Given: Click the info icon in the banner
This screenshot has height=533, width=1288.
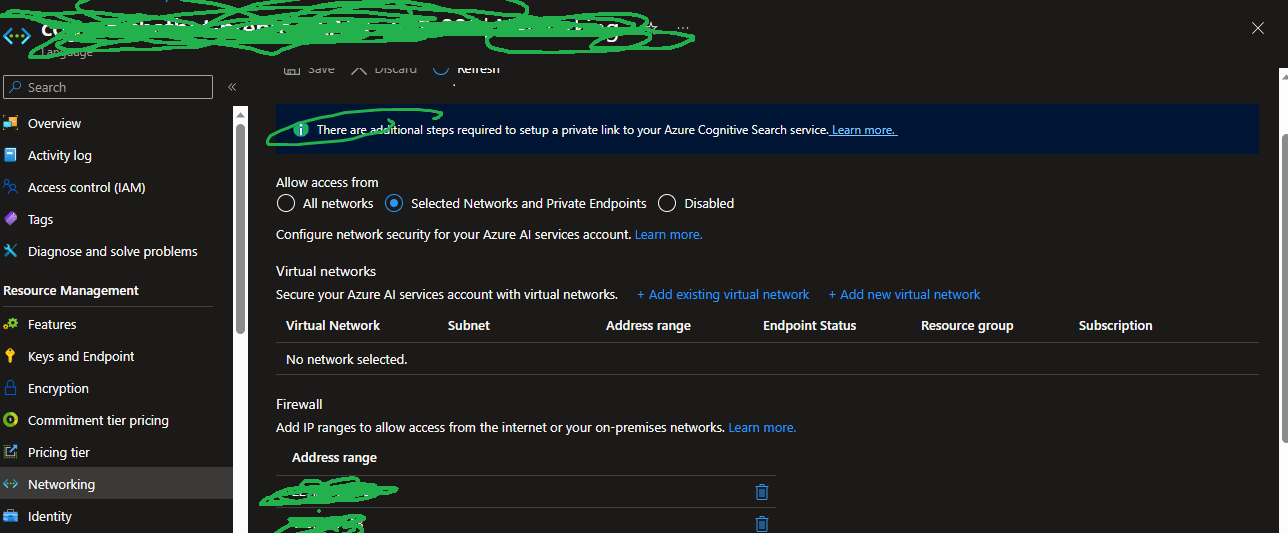Looking at the screenshot, I should [301, 130].
